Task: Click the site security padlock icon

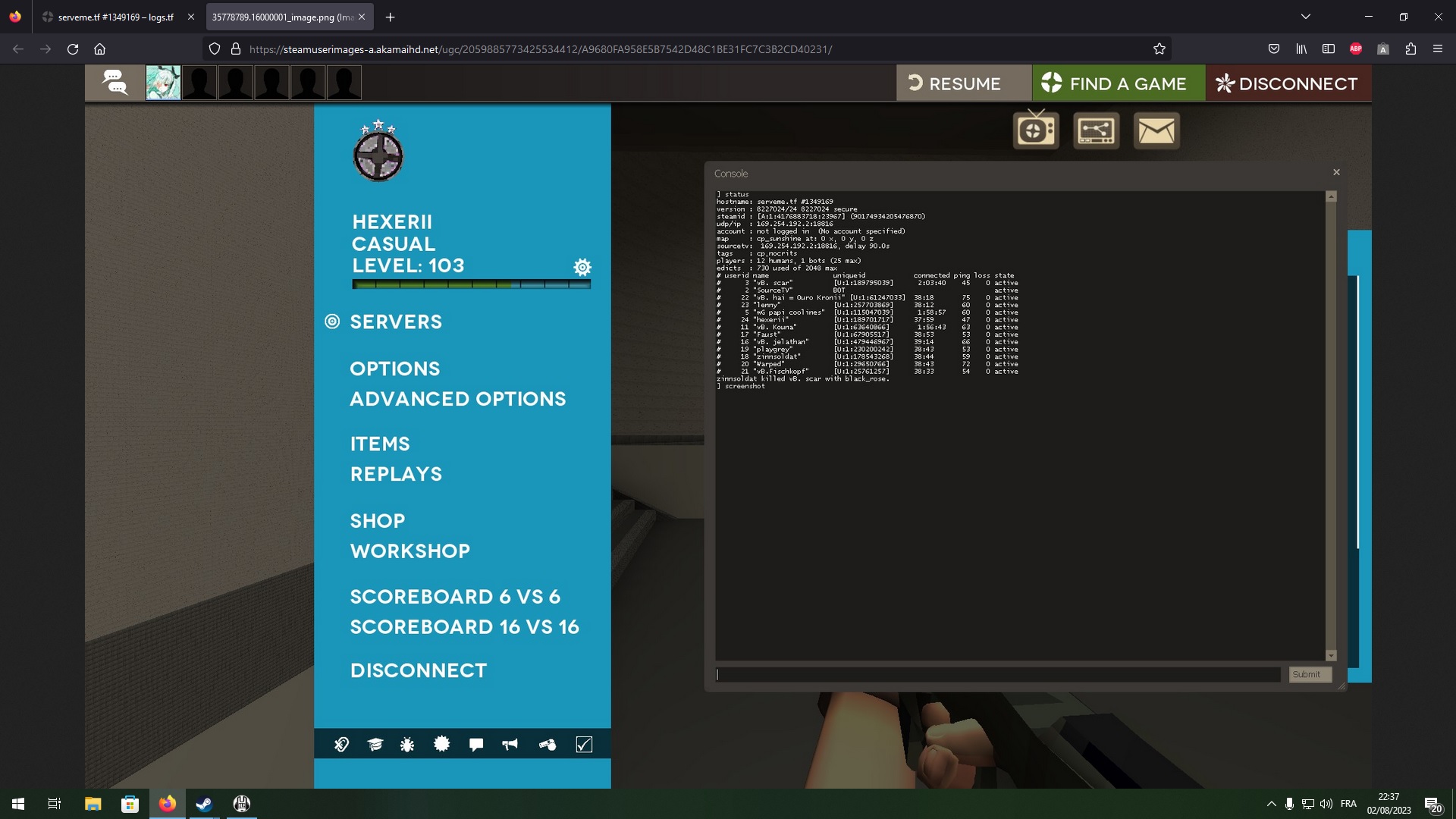Action: point(236,49)
